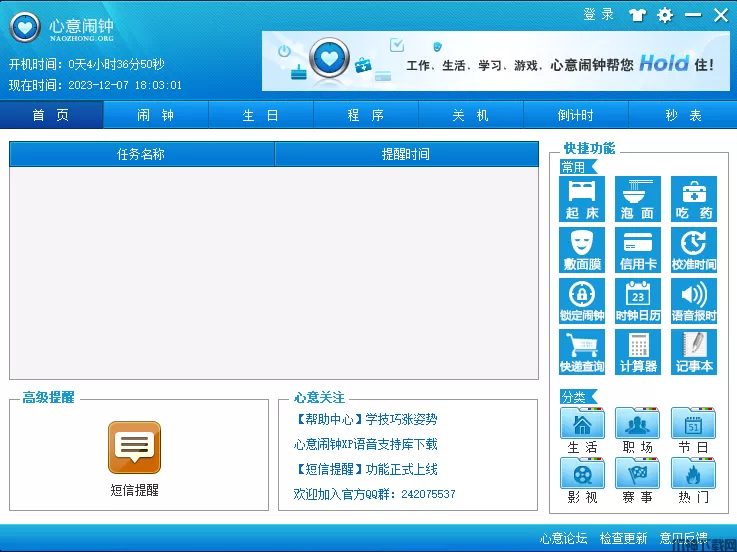Open the 敷面膜 face mask timer
Screen dimensions: 737x552
[582, 250]
